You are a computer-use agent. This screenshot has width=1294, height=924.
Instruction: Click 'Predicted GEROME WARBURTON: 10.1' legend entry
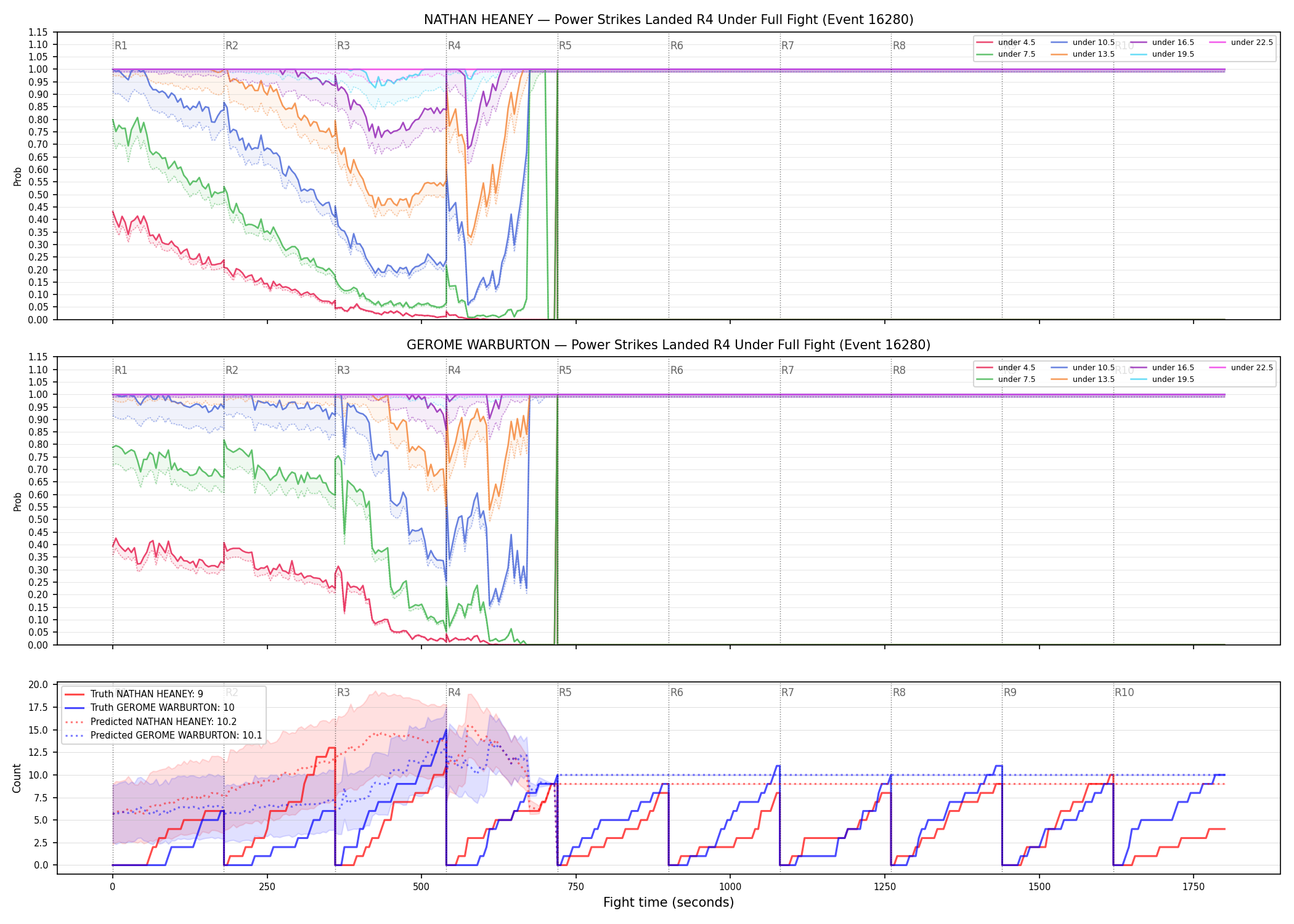(x=164, y=736)
